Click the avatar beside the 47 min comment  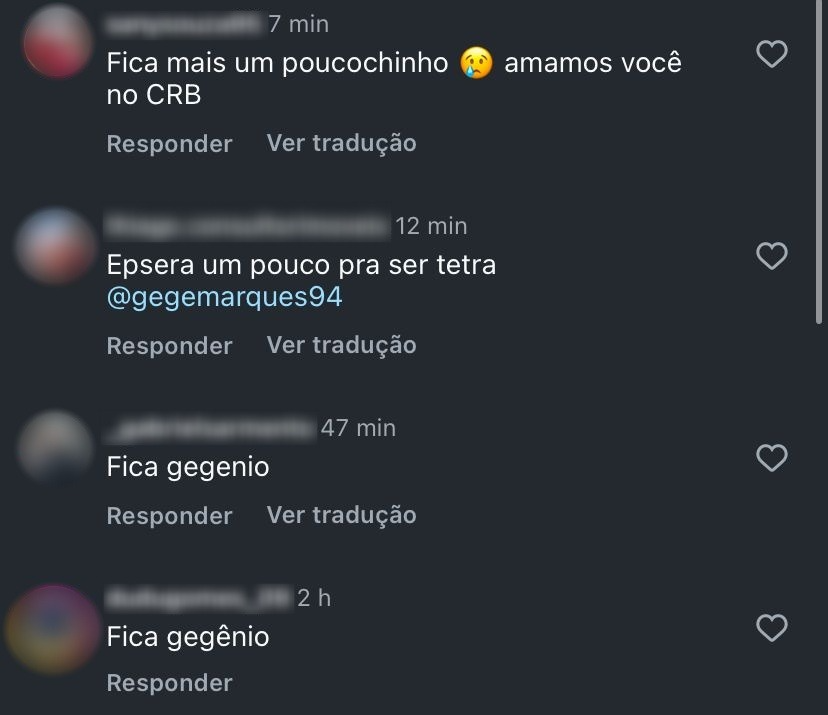[x=57, y=445]
